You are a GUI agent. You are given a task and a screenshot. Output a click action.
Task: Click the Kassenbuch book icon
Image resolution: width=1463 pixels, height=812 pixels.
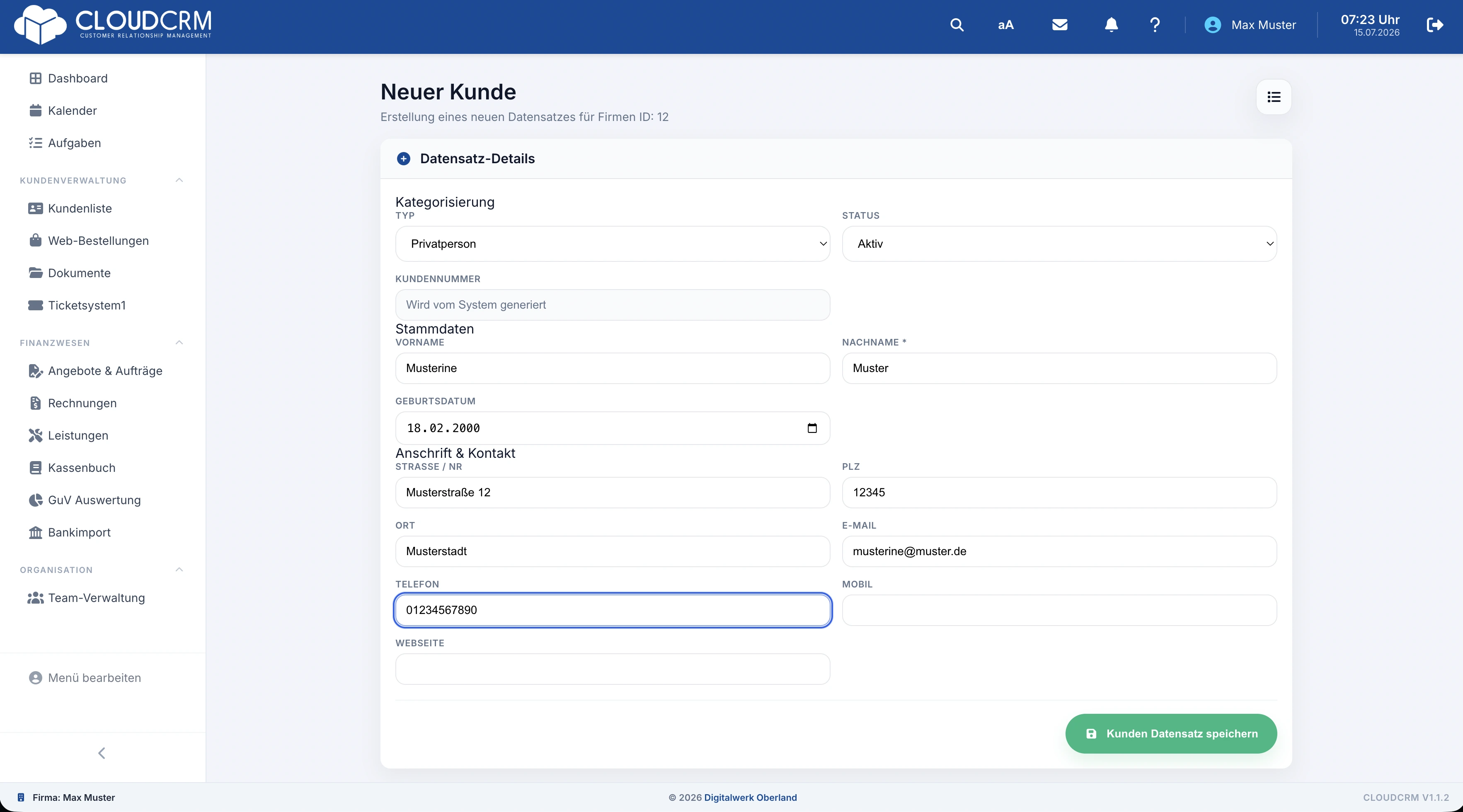[x=35, y=468]
